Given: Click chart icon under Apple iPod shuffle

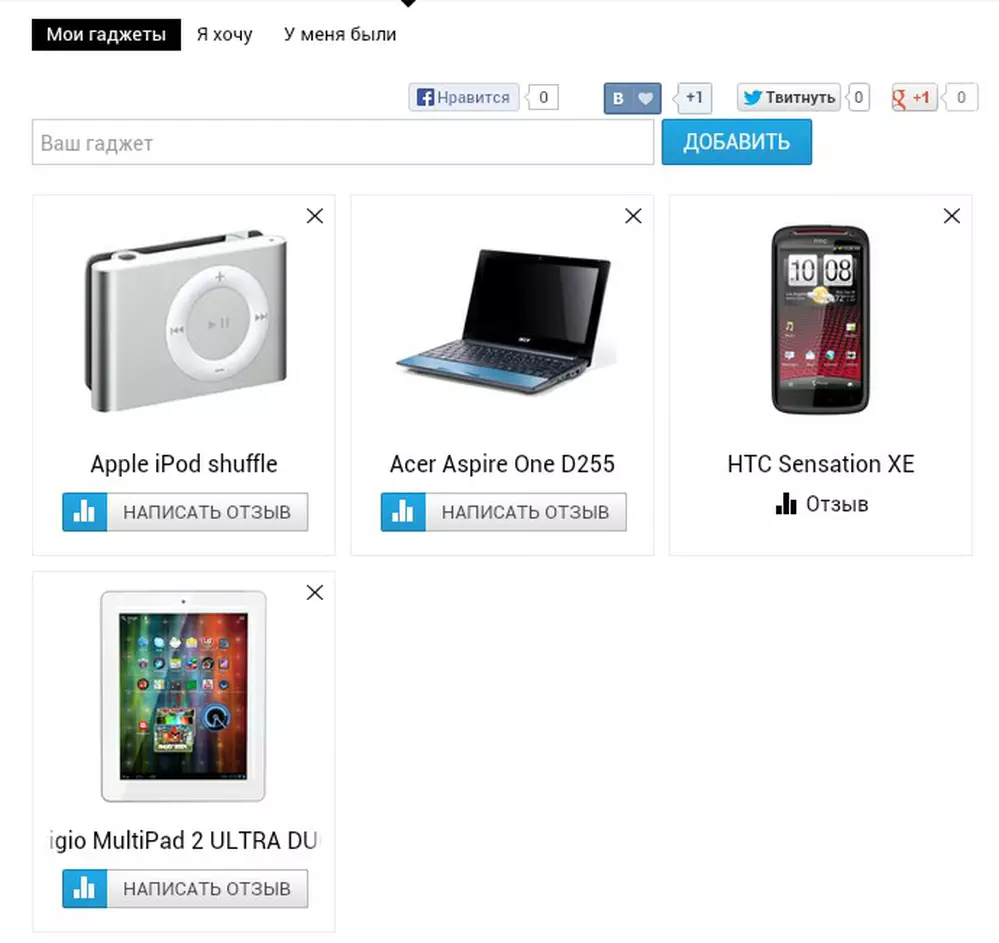Looking at the screenshot, I should coord(85,512).
